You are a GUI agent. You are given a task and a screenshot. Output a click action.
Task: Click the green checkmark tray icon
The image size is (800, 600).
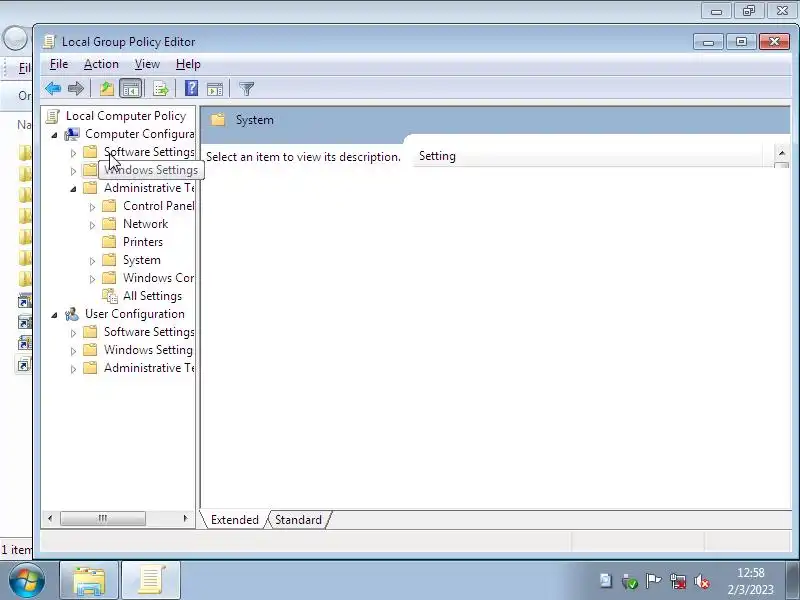(630, 581)
